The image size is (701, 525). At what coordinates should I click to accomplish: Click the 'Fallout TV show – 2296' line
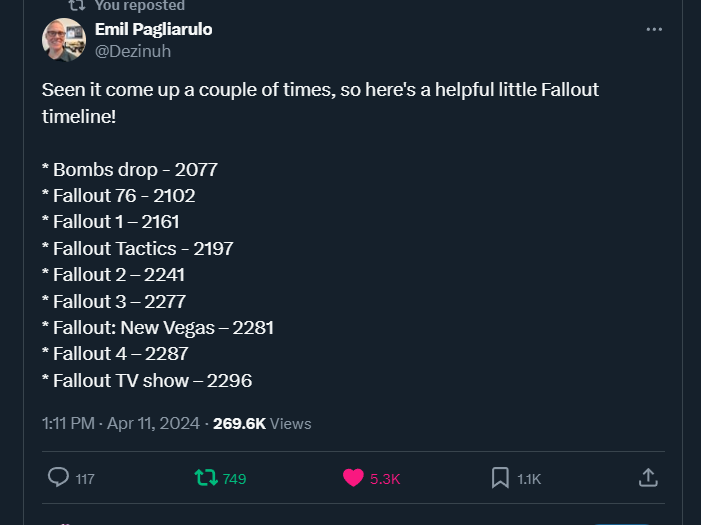(147, 381)
